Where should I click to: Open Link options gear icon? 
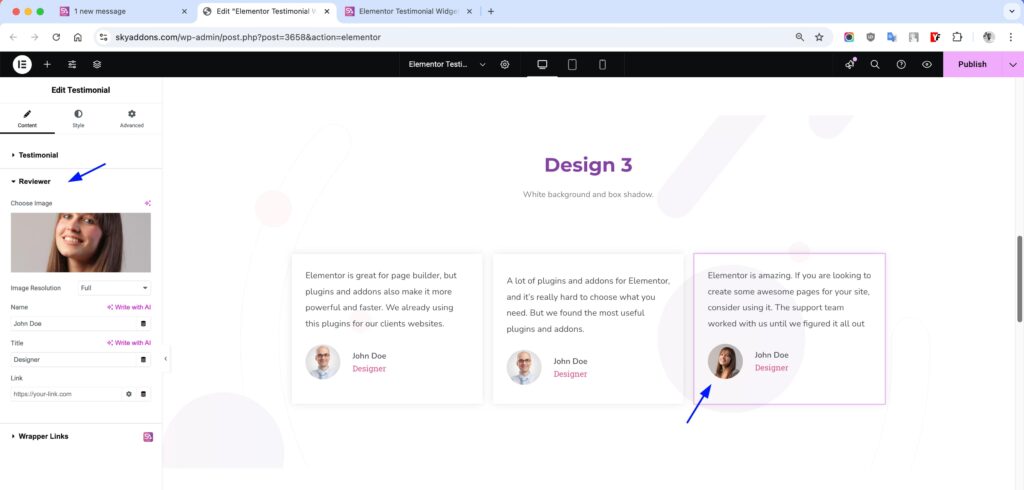coord(129,394)
